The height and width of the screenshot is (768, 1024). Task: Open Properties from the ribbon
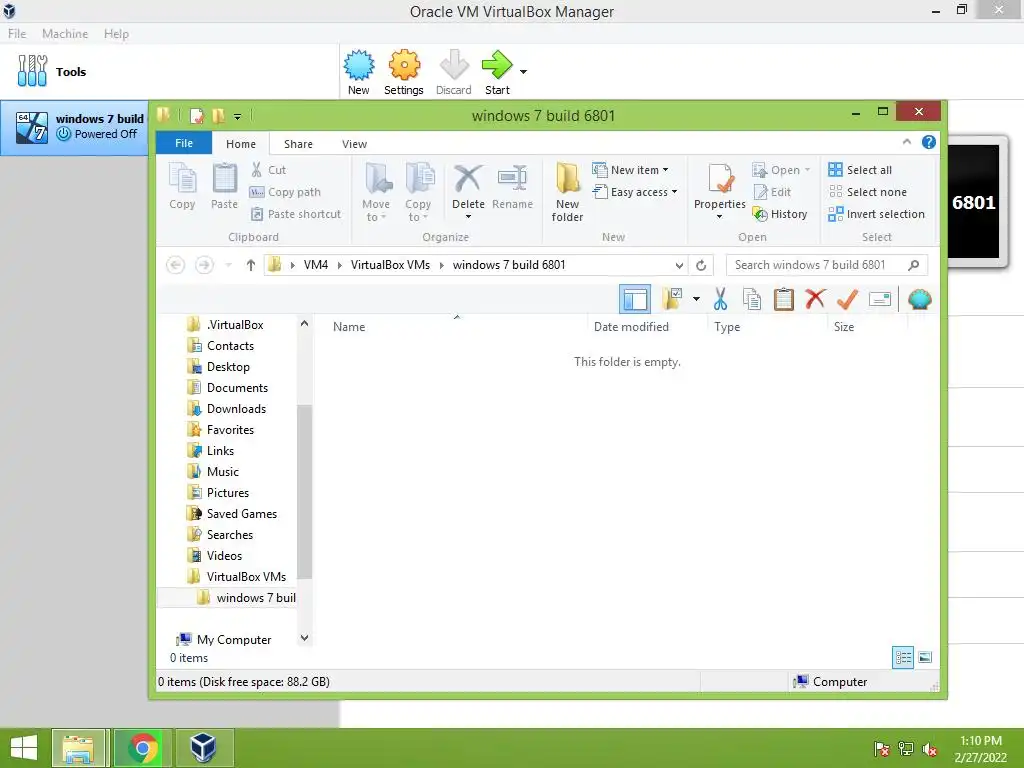click(x=720, y=193)
